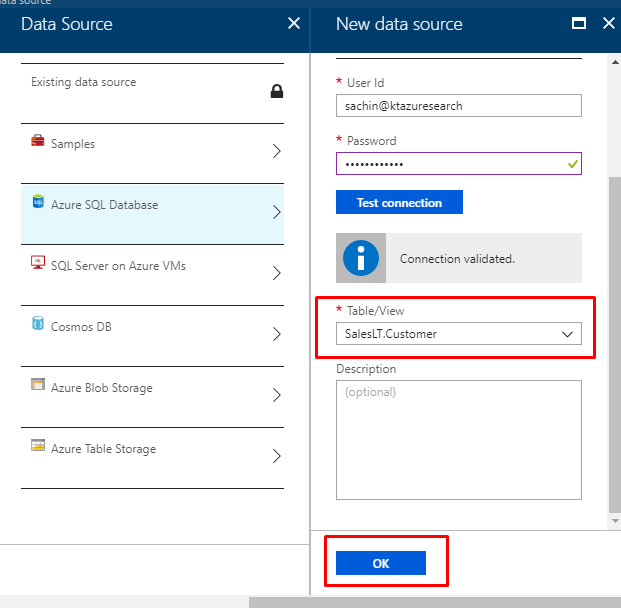Expand the Azure Table Storage chevron

277,456
